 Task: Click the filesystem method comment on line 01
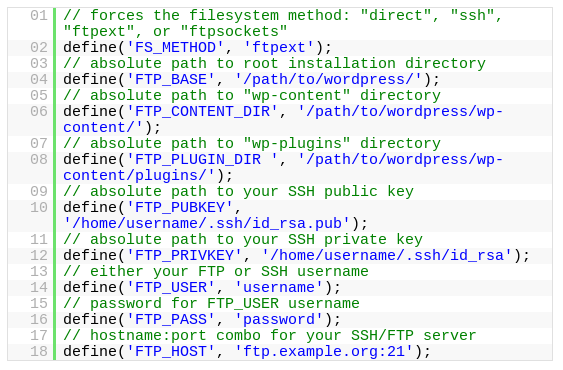(283, 24)
